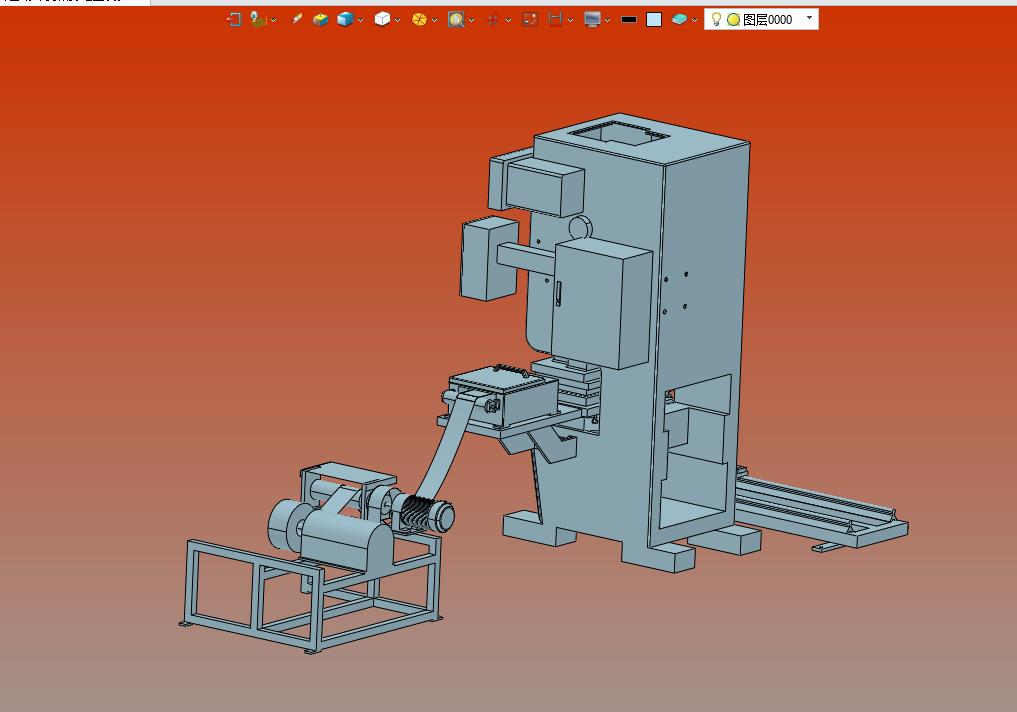Click the light blue fill color swatch

pyautogui.click(x=654, y=19)
